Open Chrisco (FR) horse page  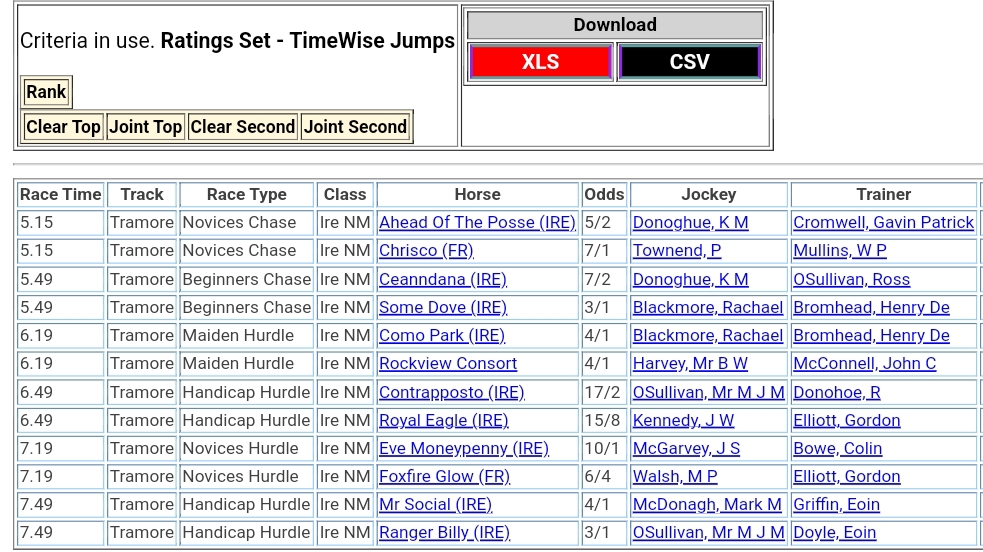426,250
